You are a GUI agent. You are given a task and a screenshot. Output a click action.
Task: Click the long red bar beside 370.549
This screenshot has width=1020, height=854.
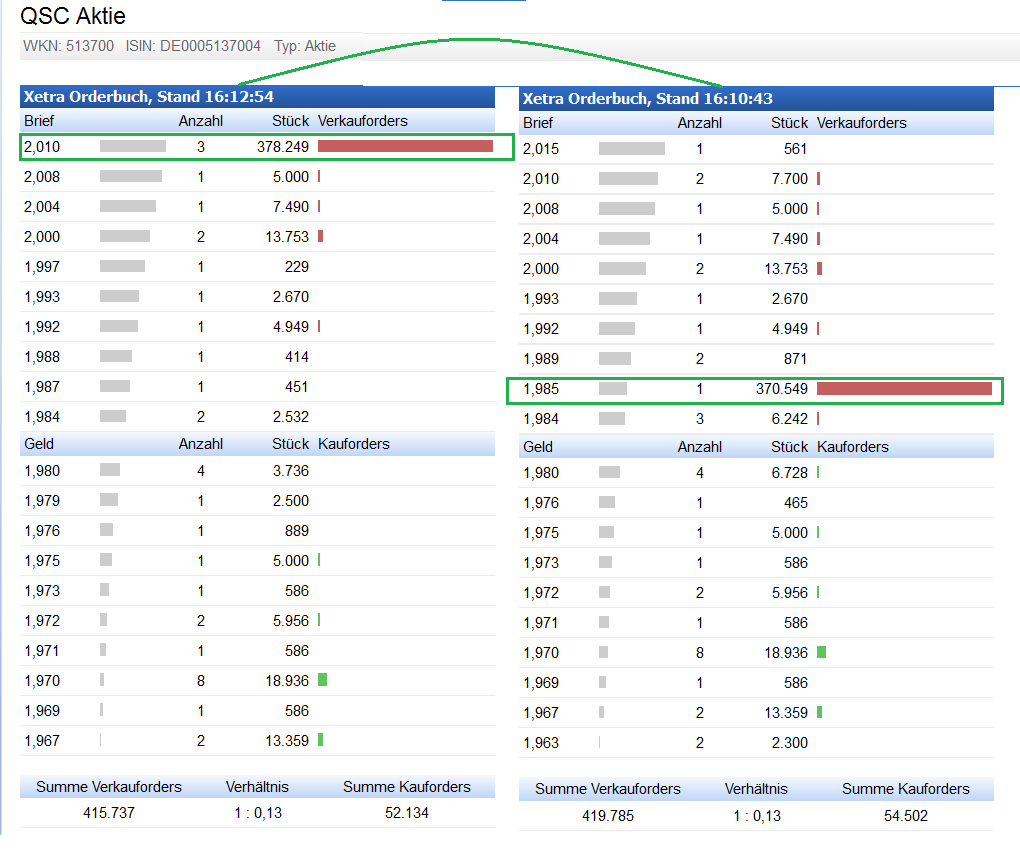[x=904, y=389]
